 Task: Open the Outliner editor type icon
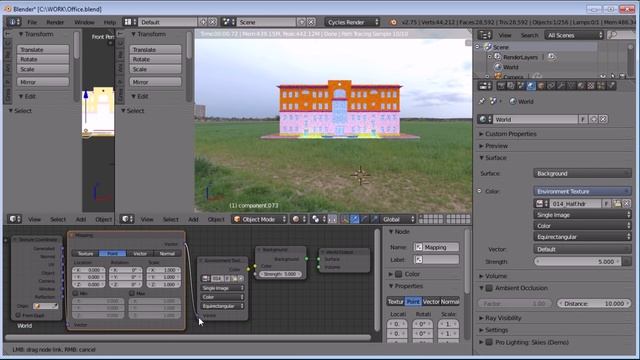(x=484, y=35)
